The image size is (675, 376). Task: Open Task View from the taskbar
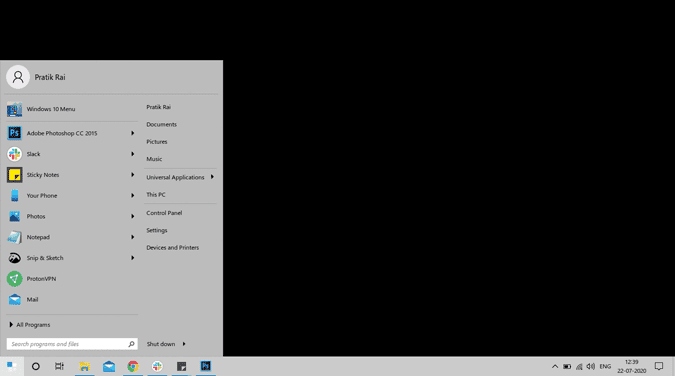pyautogui.click(x=59, y=367)
